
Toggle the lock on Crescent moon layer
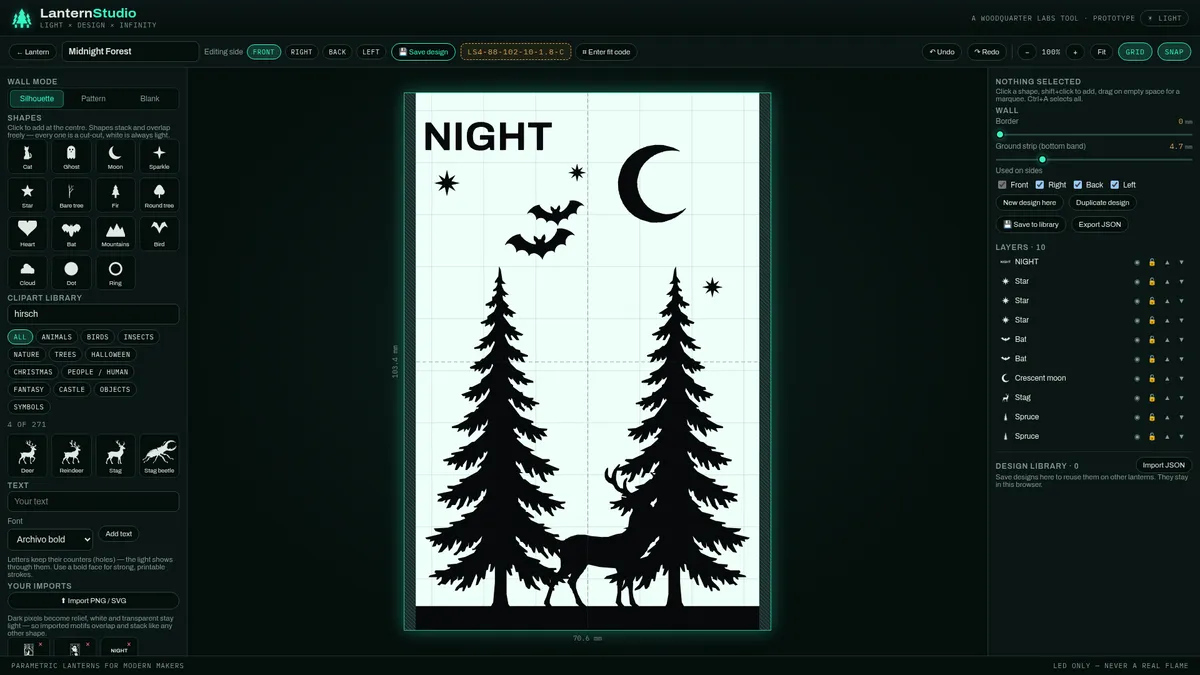click(x=1152, y=378)
